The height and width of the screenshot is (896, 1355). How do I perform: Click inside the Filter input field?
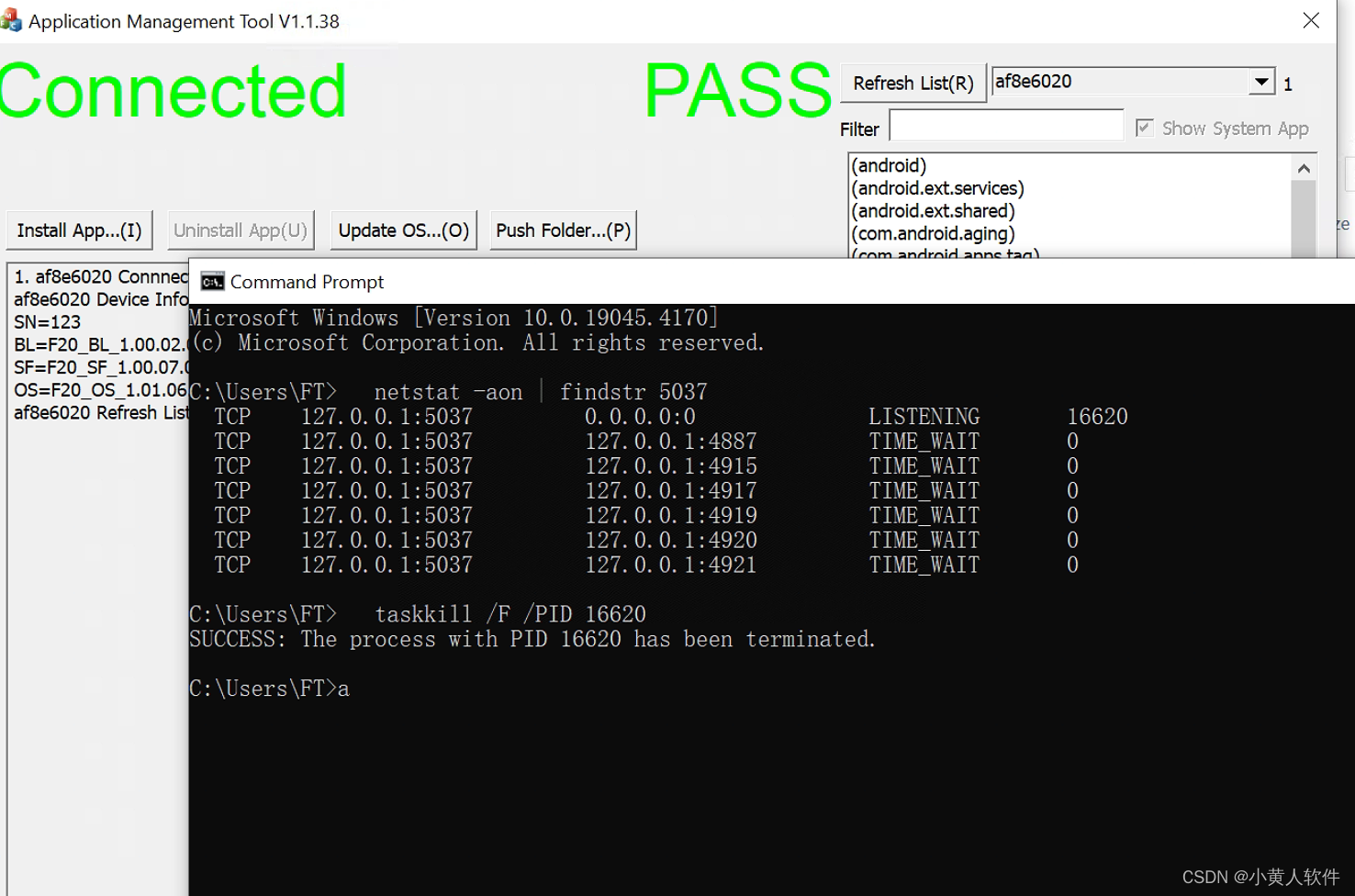[1006, 125]
